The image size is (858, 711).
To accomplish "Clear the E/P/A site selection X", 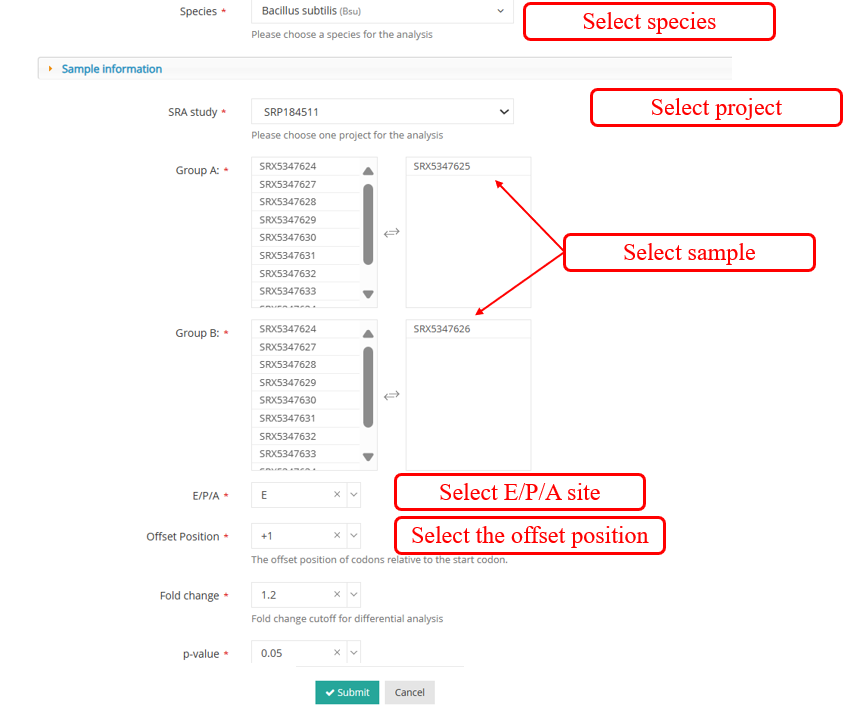I will [x=337, y=495].
